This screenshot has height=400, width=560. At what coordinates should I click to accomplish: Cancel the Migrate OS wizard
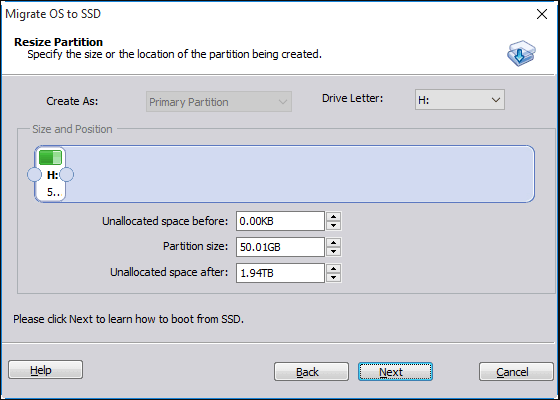516,372
